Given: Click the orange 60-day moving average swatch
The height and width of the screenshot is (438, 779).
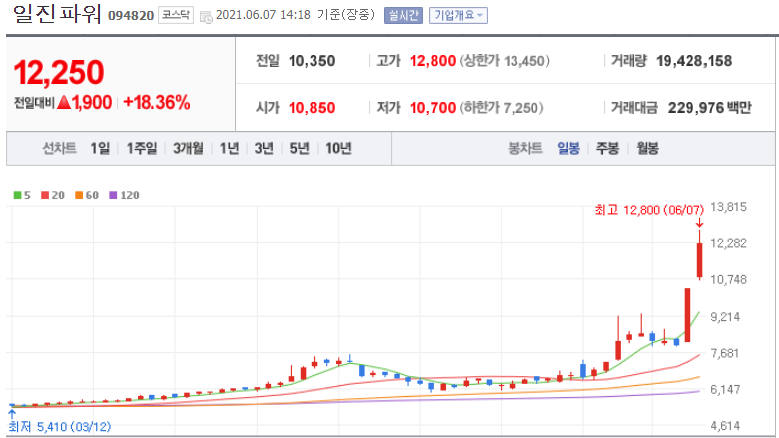Looking at the screenshot, I should (x=78, y=195).
